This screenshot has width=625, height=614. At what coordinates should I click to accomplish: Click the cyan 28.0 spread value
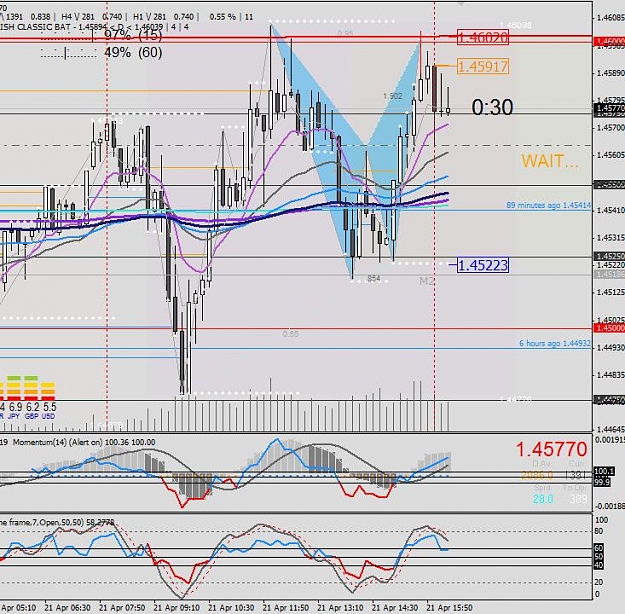(x=542, y=499)
